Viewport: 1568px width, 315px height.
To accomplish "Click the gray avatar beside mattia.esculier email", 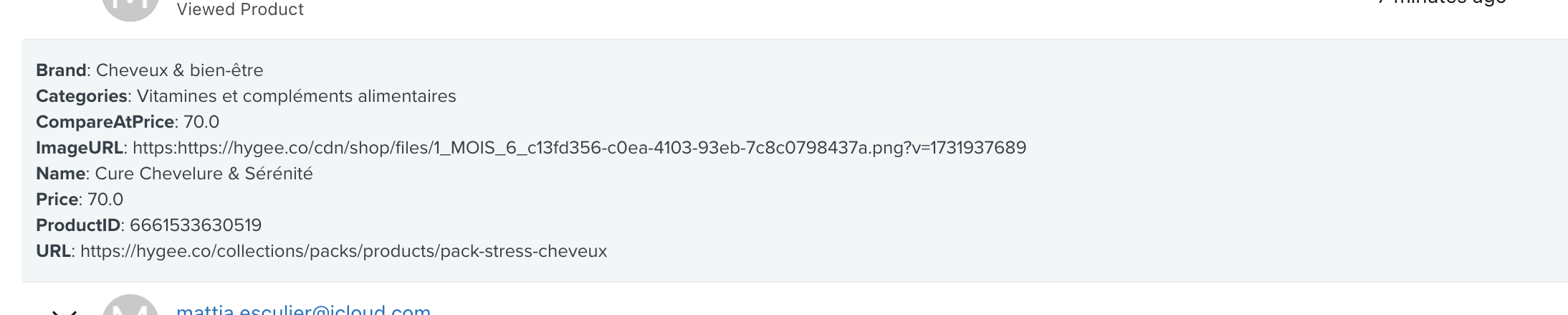I will [x=130, y=305].
